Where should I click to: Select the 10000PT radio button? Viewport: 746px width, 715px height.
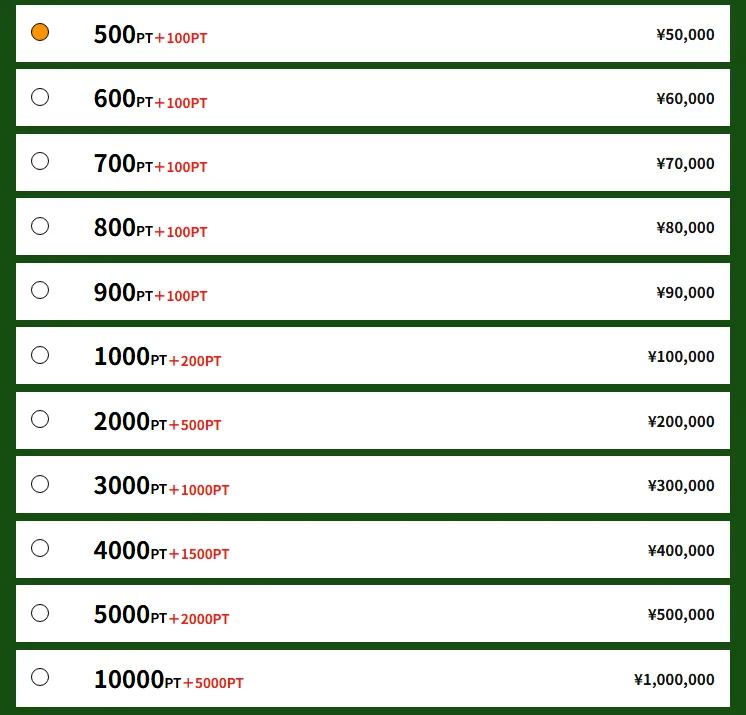40,677
